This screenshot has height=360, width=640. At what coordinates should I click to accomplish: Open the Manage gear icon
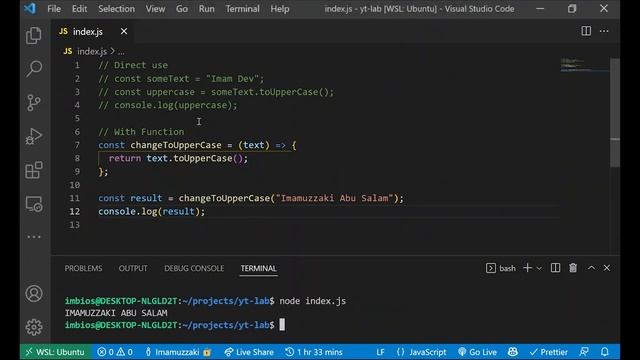[34, 327]
